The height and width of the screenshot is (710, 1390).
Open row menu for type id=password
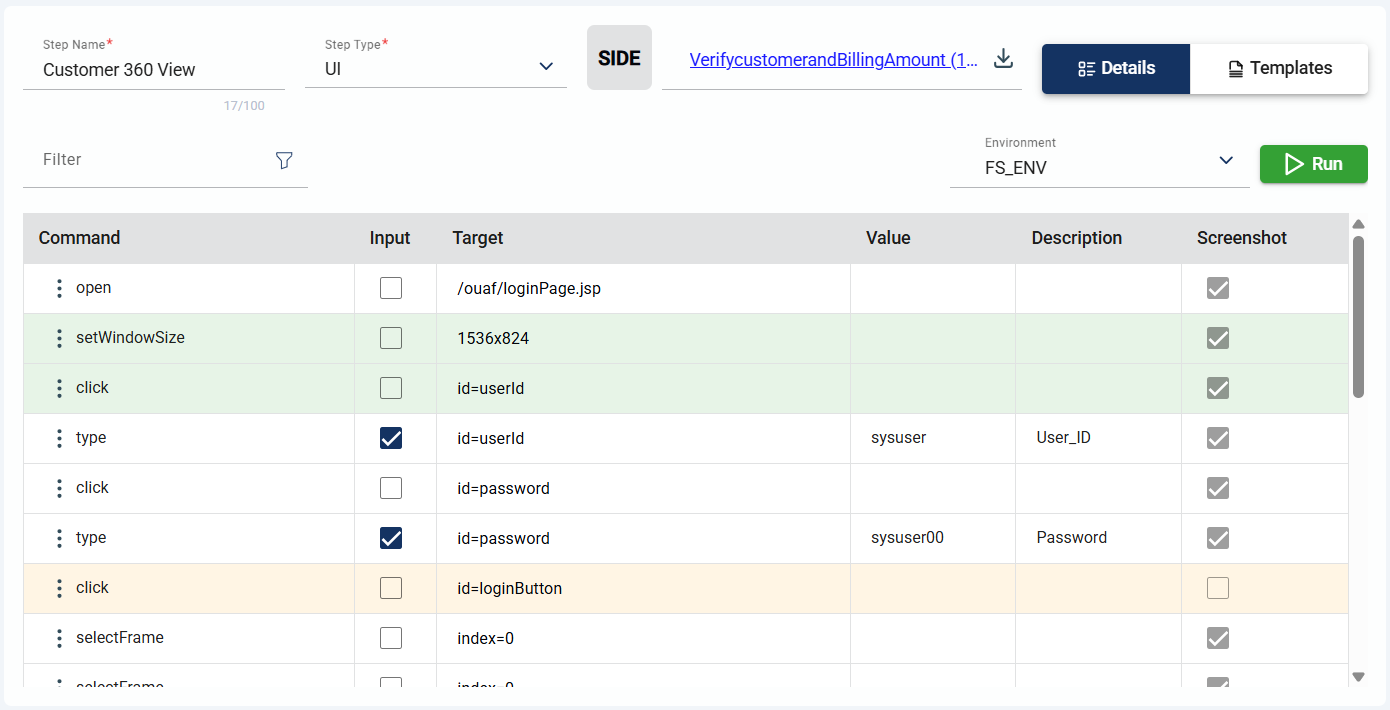coord(59,539)
